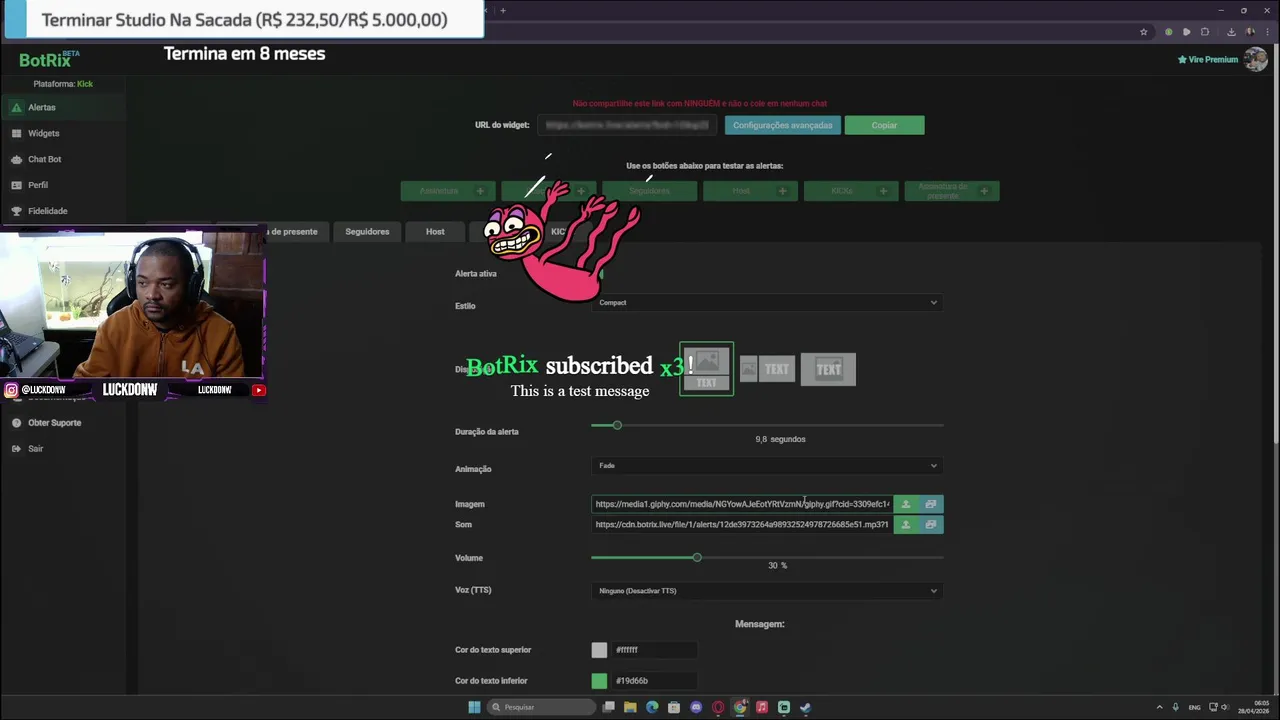Screen dimensions: 1280x720
Task: Click upload icon for Som
Action: pyautogui.click(x=906, y=525)
